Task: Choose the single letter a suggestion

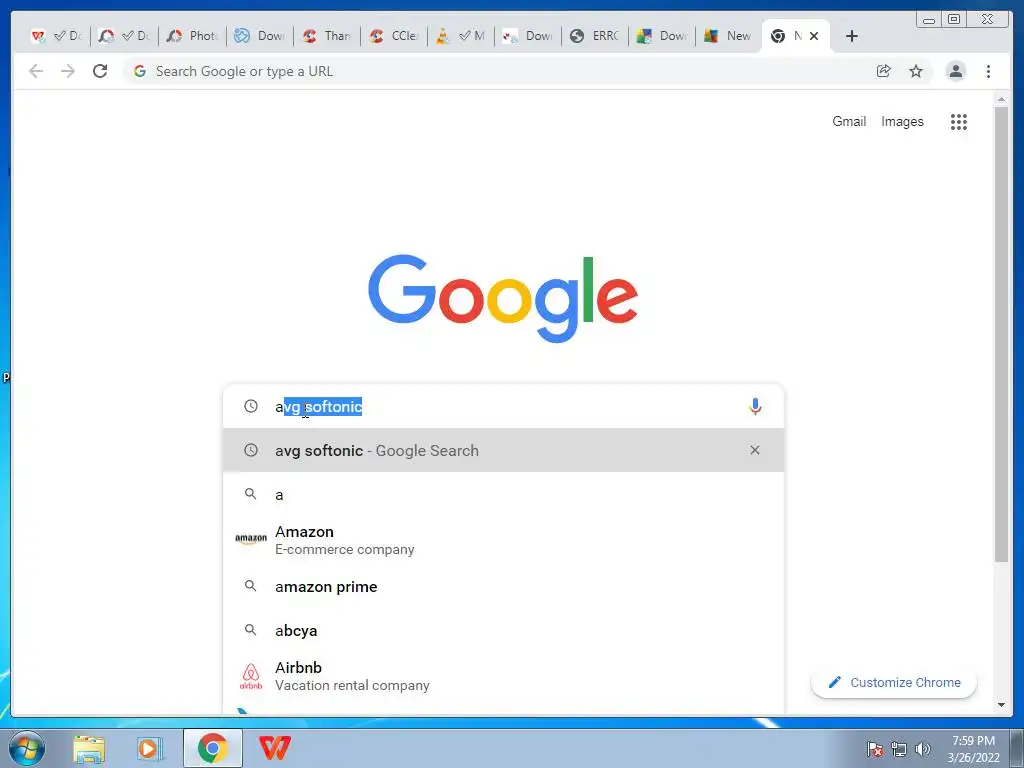Action: point(503,494)
